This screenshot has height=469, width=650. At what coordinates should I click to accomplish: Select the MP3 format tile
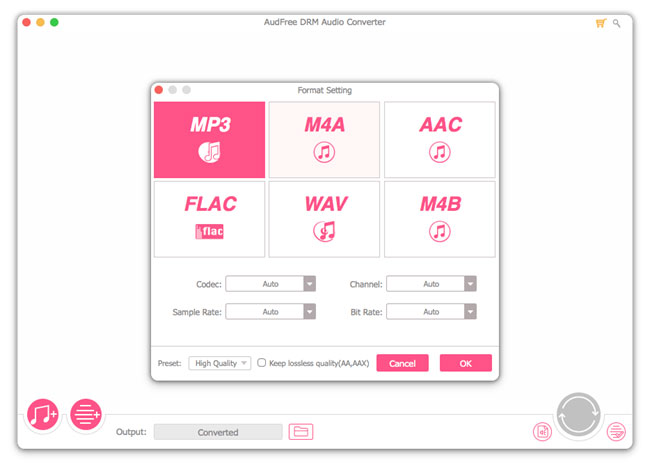coord(209,140)
